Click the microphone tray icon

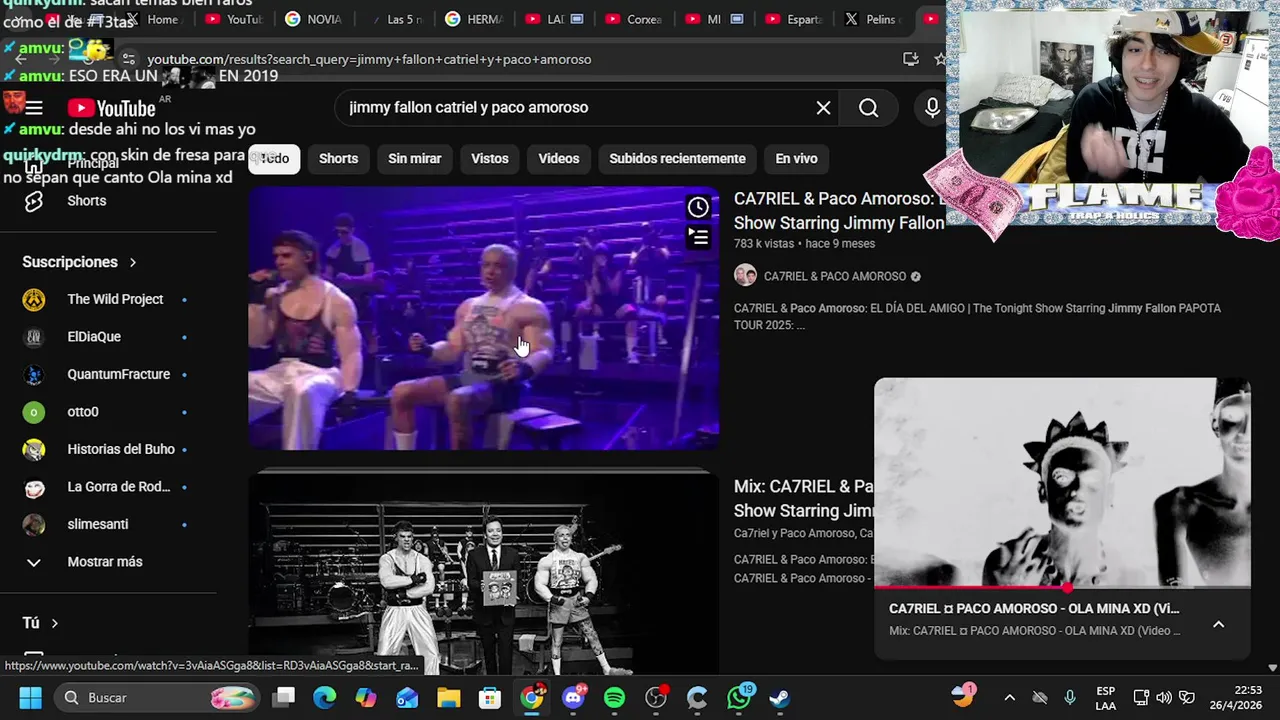click(1069, 697)
